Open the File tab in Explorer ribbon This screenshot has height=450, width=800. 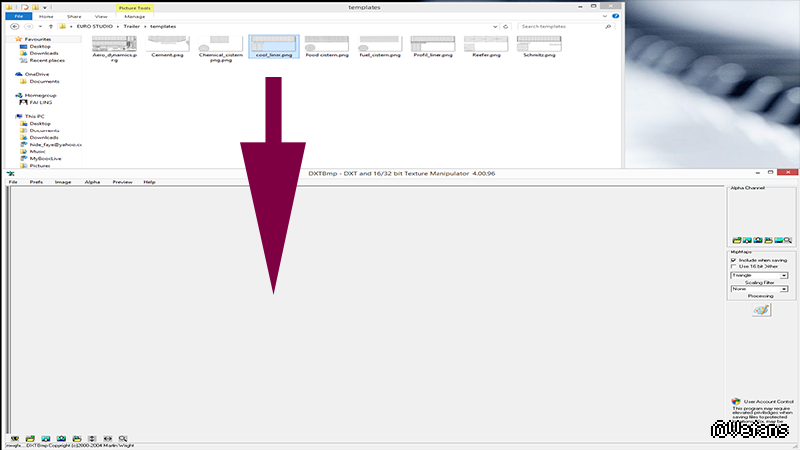[18, 16]
